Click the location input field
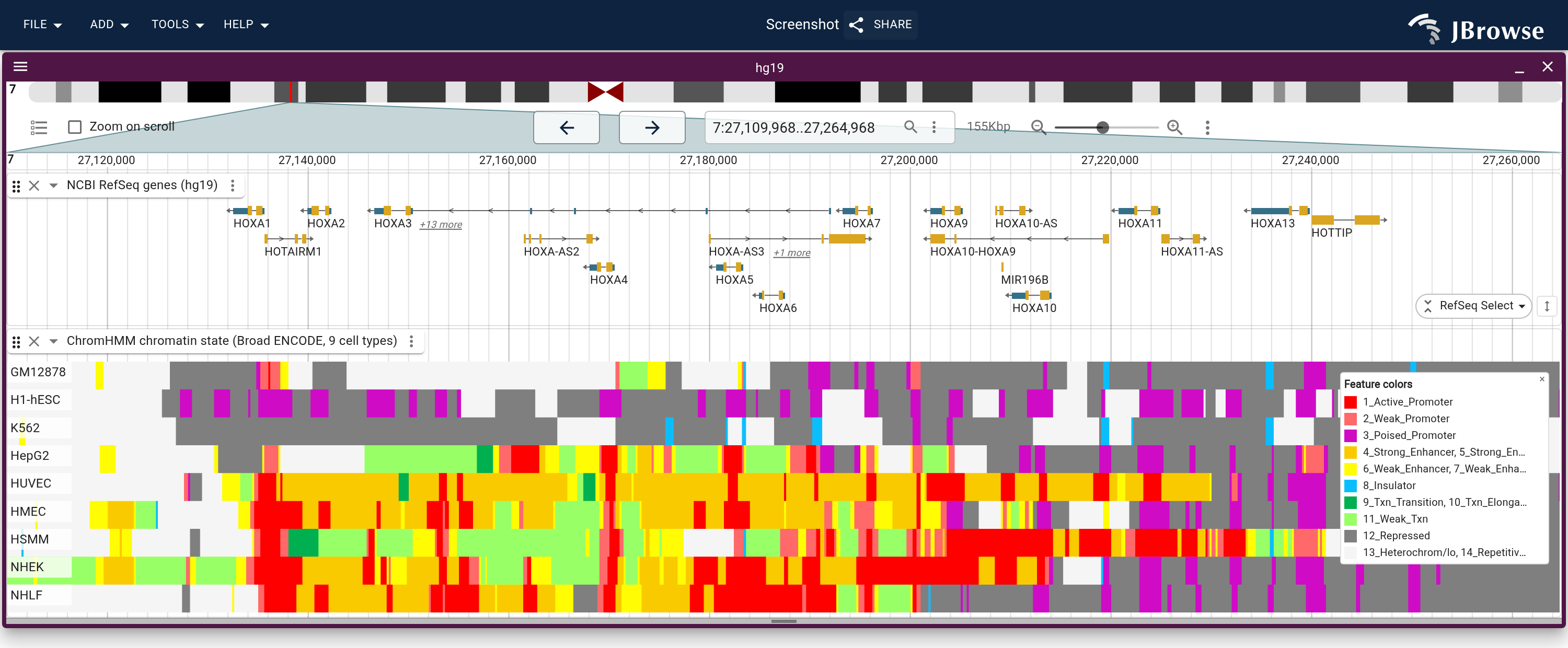The image size is (1568, 648). (x=803, y=127)
